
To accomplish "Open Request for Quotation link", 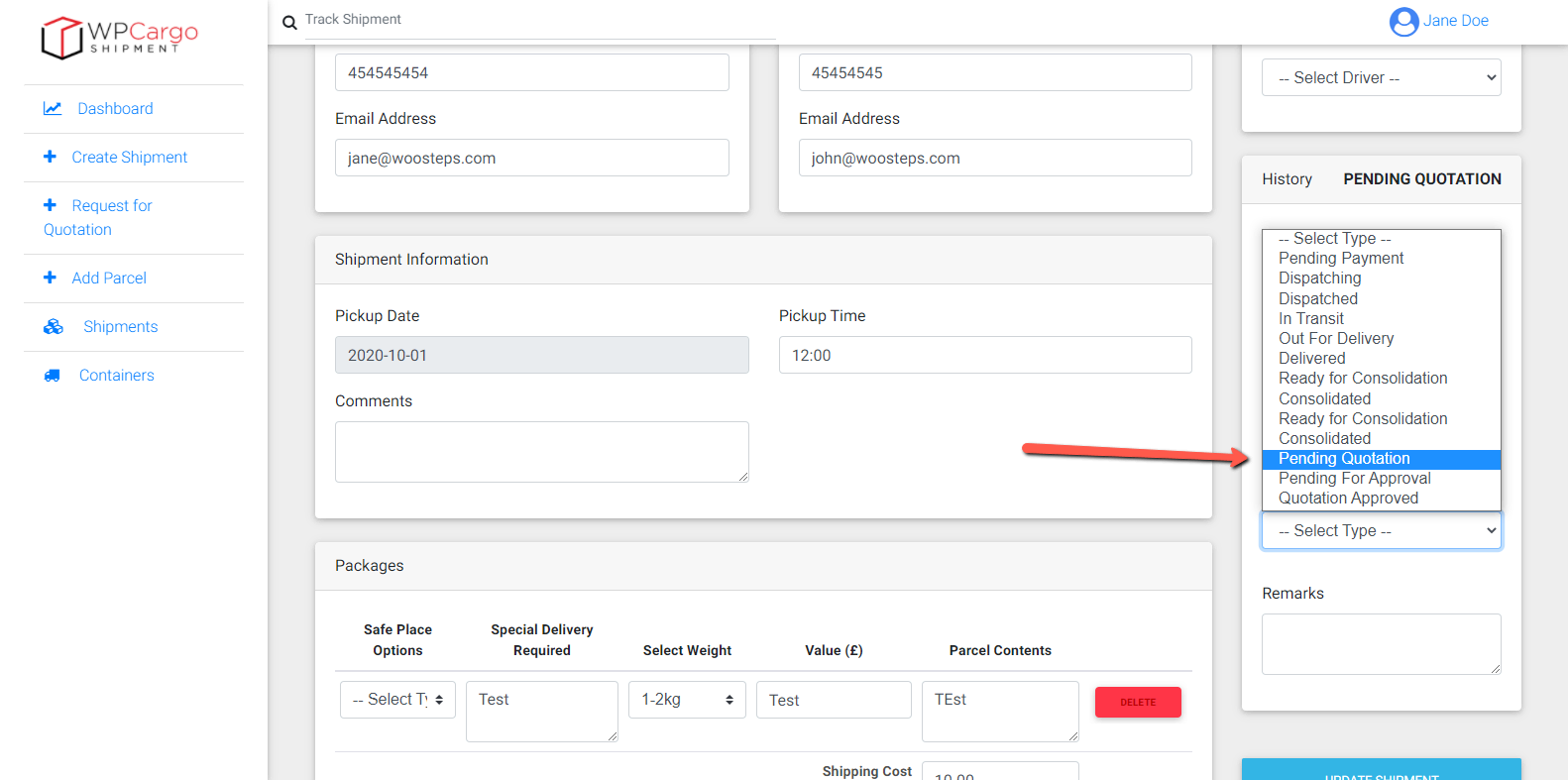I will point(97,217).
